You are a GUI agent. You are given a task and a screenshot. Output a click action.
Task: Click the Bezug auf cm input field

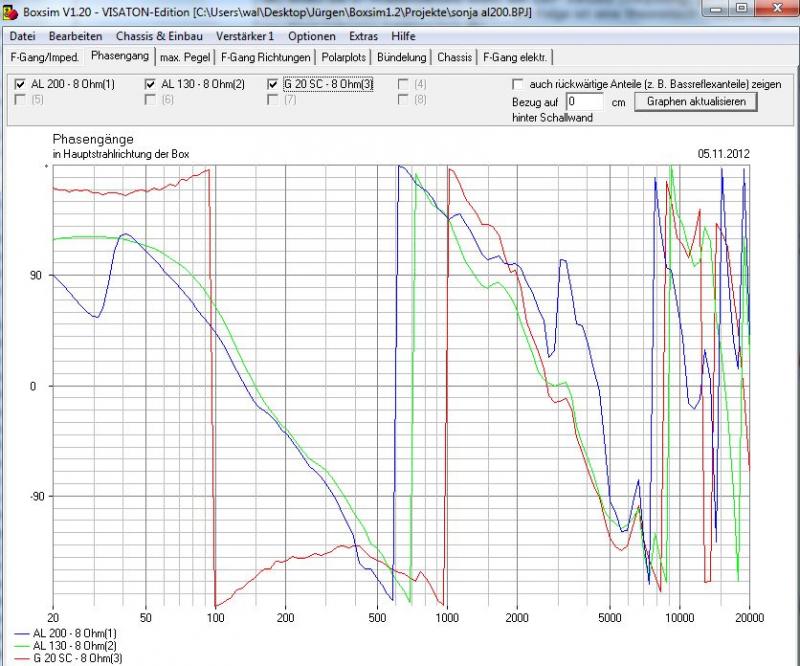584,102
